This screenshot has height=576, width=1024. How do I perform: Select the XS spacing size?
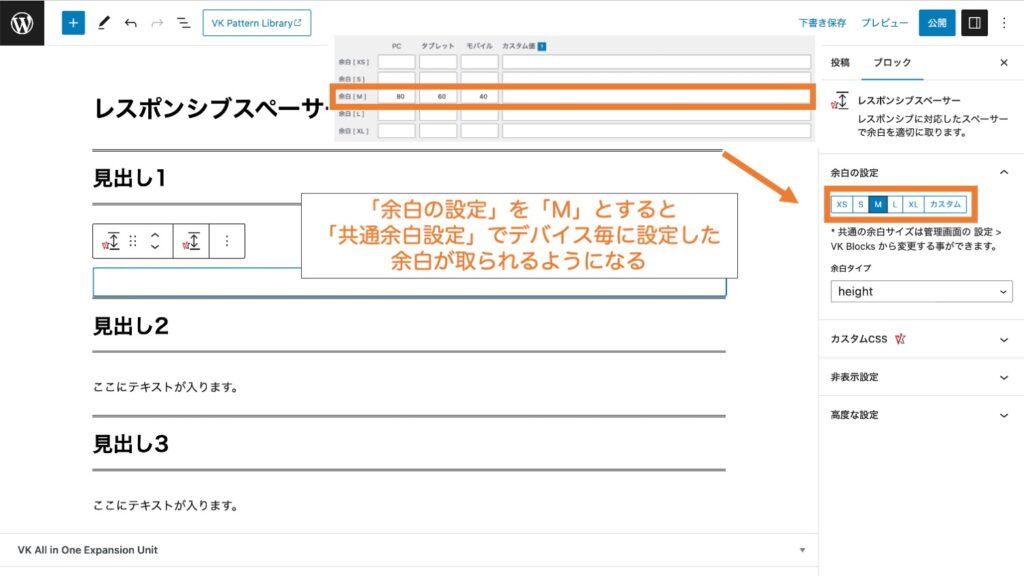point(842,204)
